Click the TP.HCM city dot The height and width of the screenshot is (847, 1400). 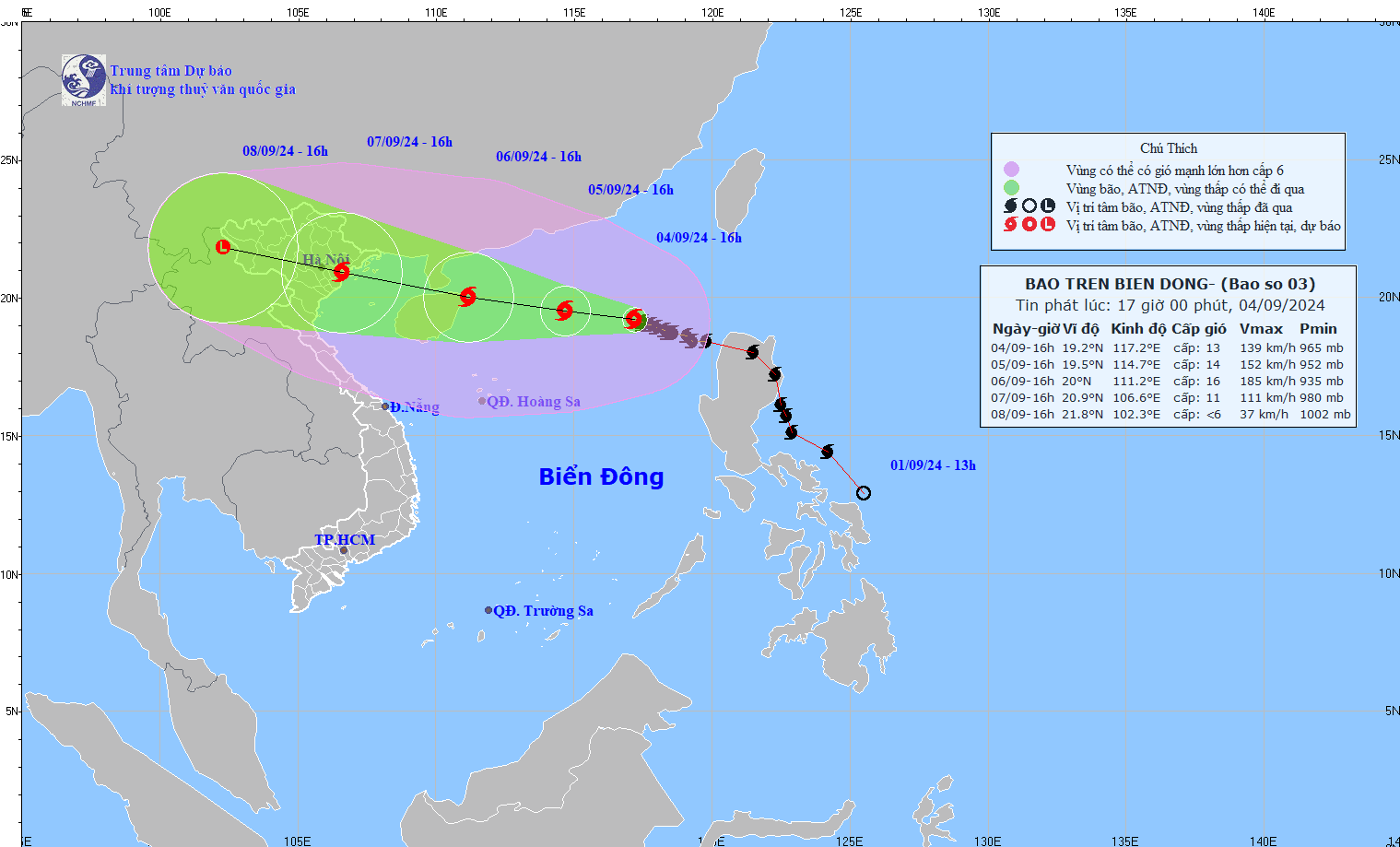(344, 551)
